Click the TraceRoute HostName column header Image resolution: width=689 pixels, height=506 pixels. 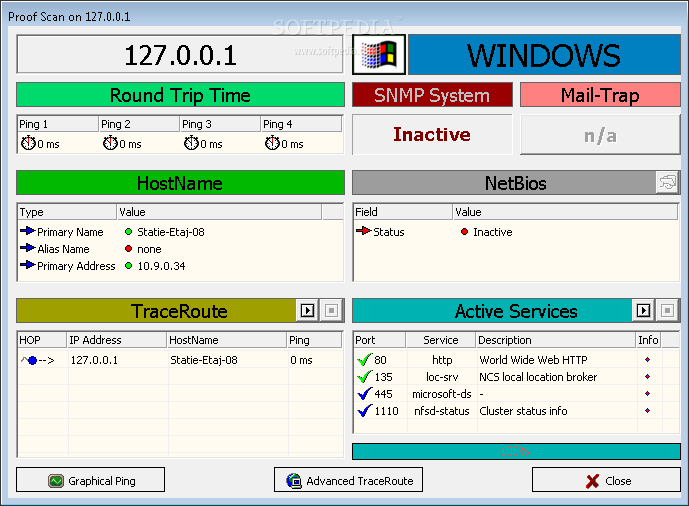[227, 340]
